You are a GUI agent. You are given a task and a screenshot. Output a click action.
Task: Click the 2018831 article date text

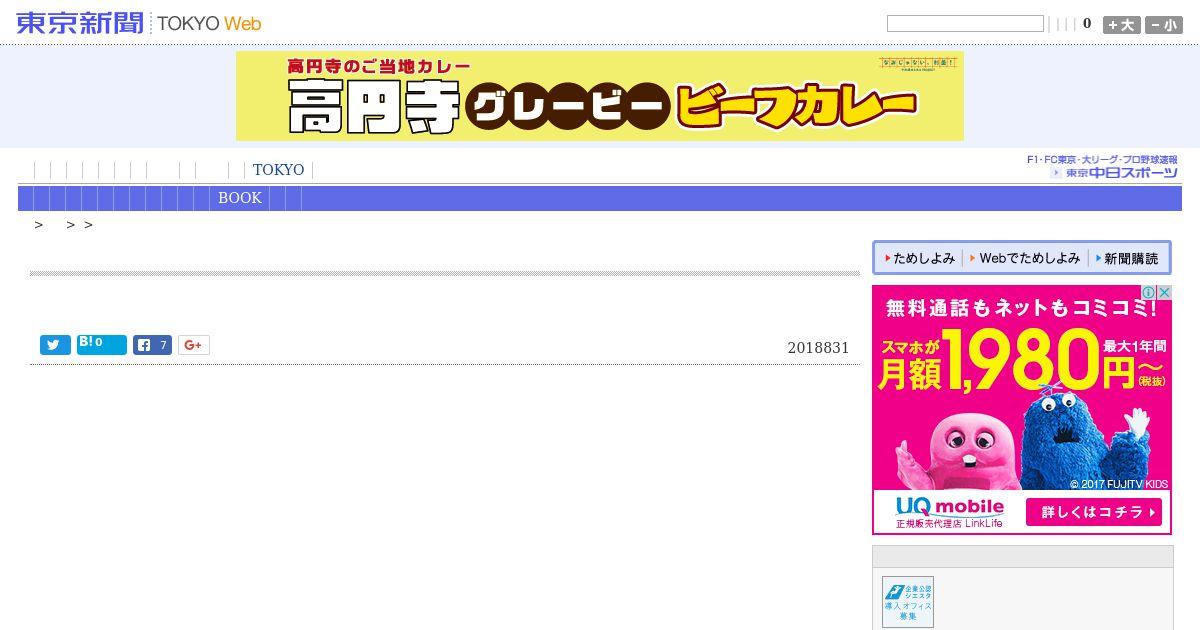pos(818,348)
